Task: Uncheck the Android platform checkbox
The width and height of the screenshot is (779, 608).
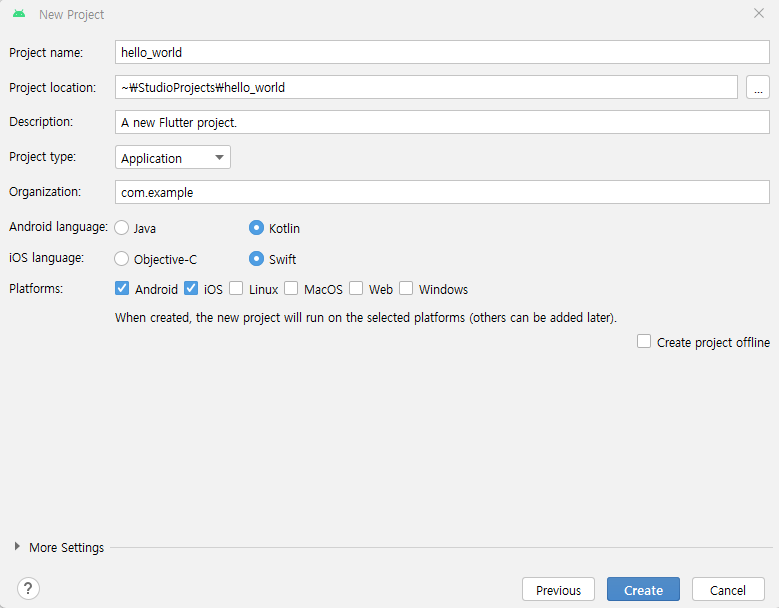Action: pos(122,288)
